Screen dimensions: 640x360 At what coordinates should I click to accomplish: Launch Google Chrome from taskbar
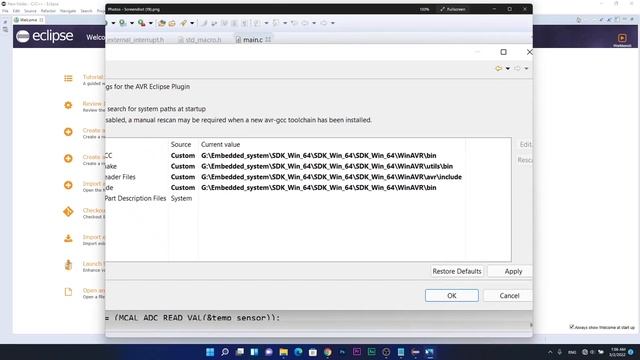(328, 352)
